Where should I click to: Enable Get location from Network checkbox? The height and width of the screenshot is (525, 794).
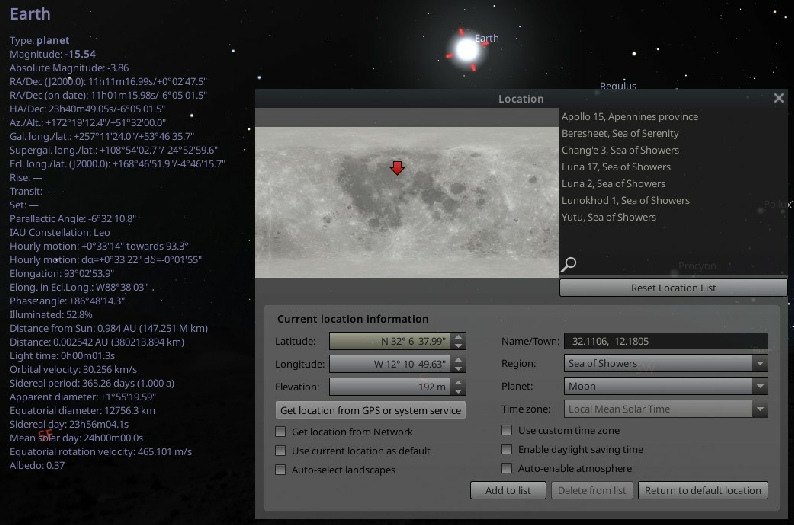click(x=281, y=431)
